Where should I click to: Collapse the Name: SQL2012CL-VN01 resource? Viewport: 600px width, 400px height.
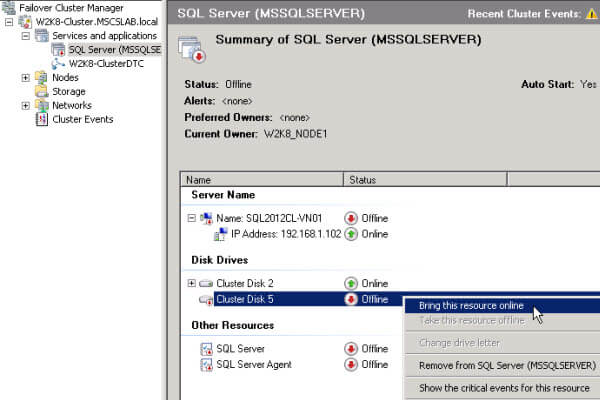(x=192, y=218)
